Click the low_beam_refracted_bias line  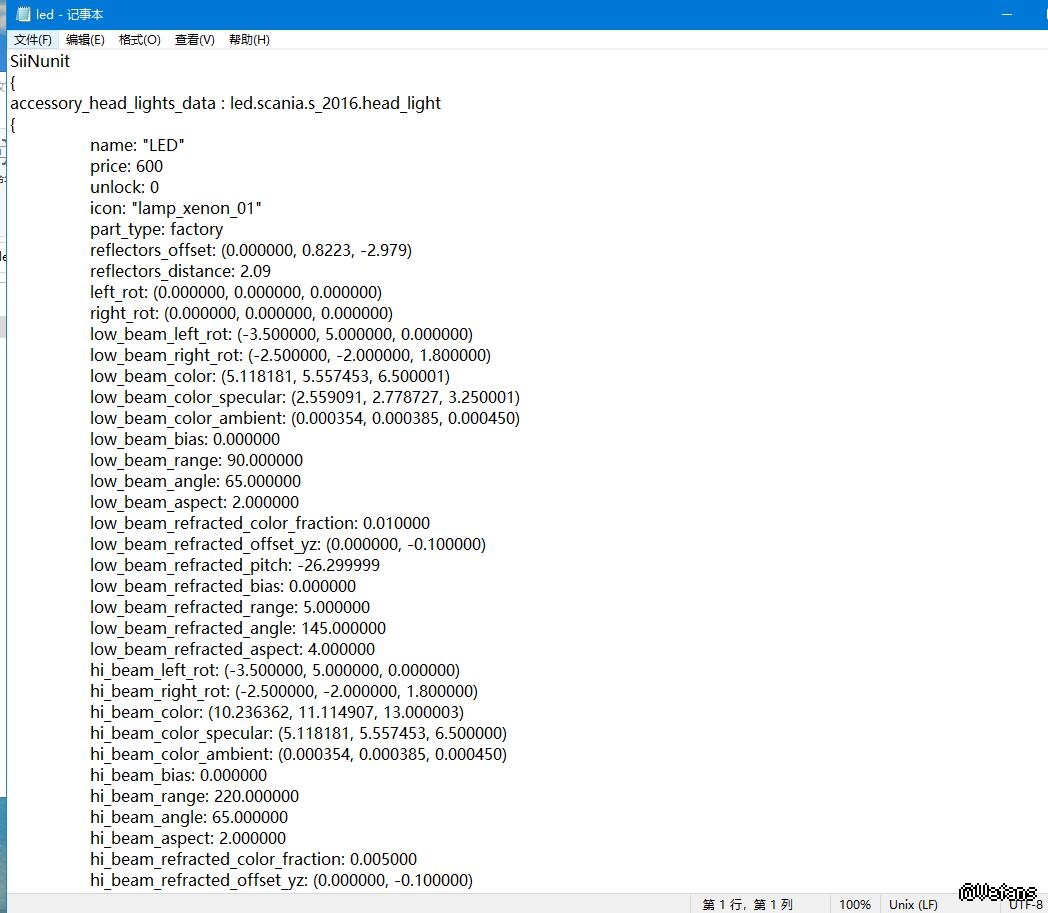click(x=223, y=586)
